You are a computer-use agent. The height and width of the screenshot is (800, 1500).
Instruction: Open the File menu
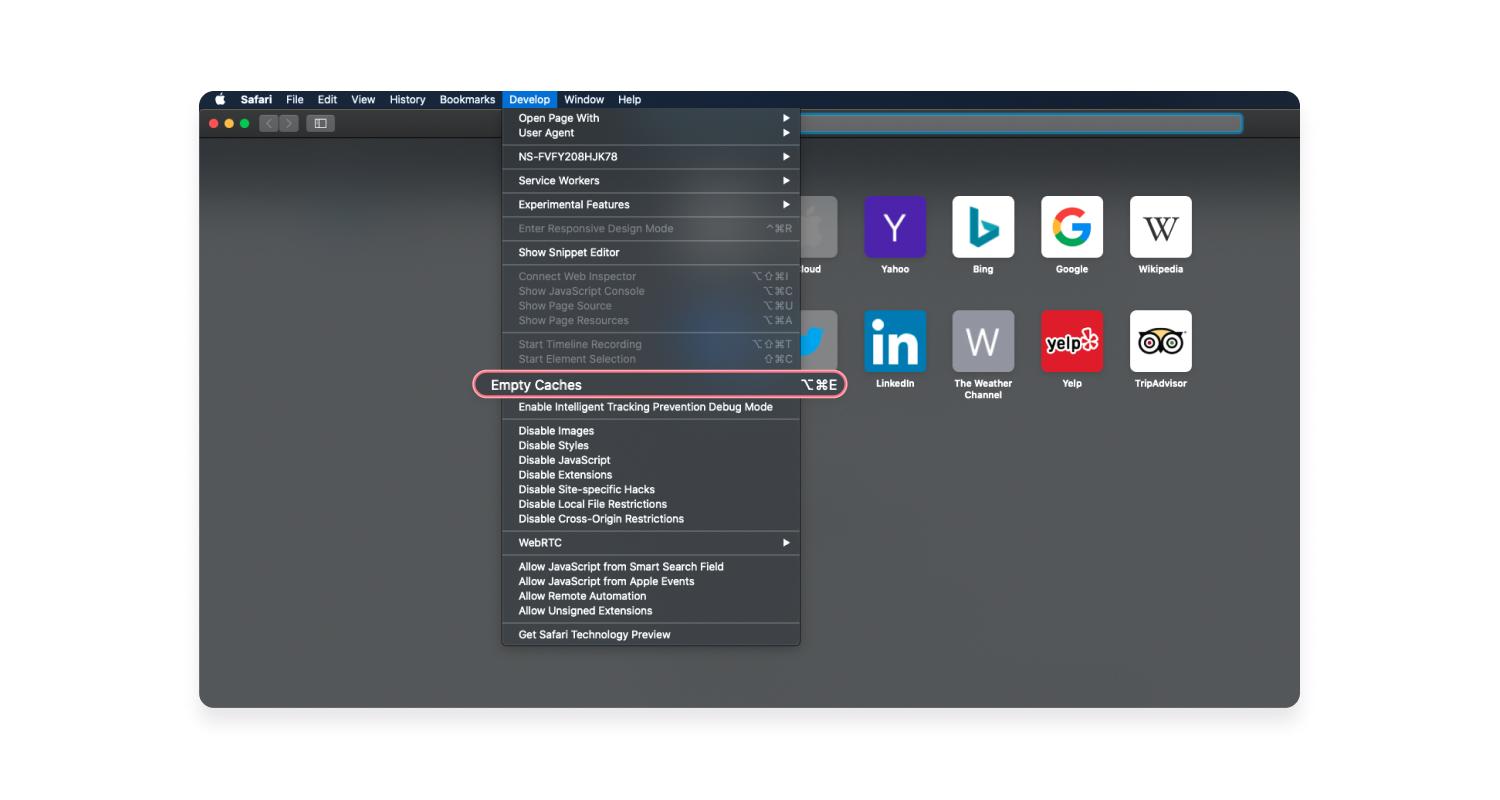(295, 99)
